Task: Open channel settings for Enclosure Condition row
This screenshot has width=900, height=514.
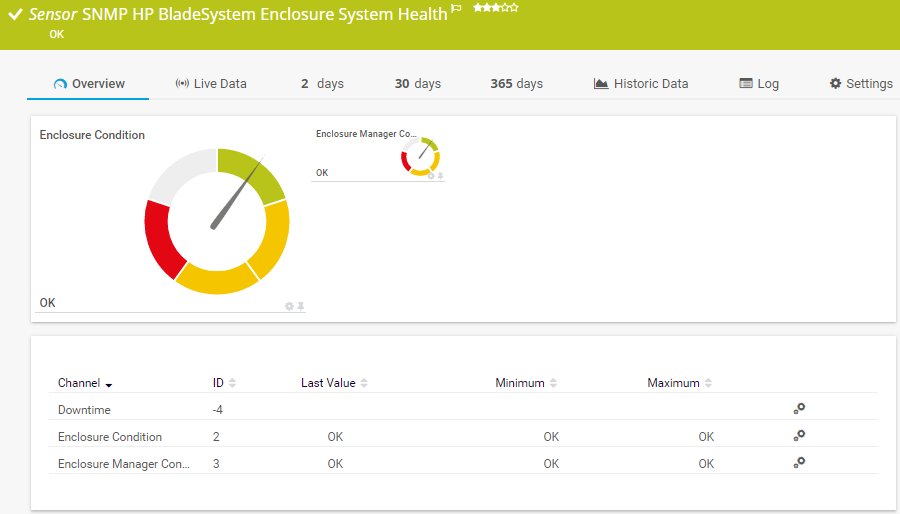Action: point(799,436)
